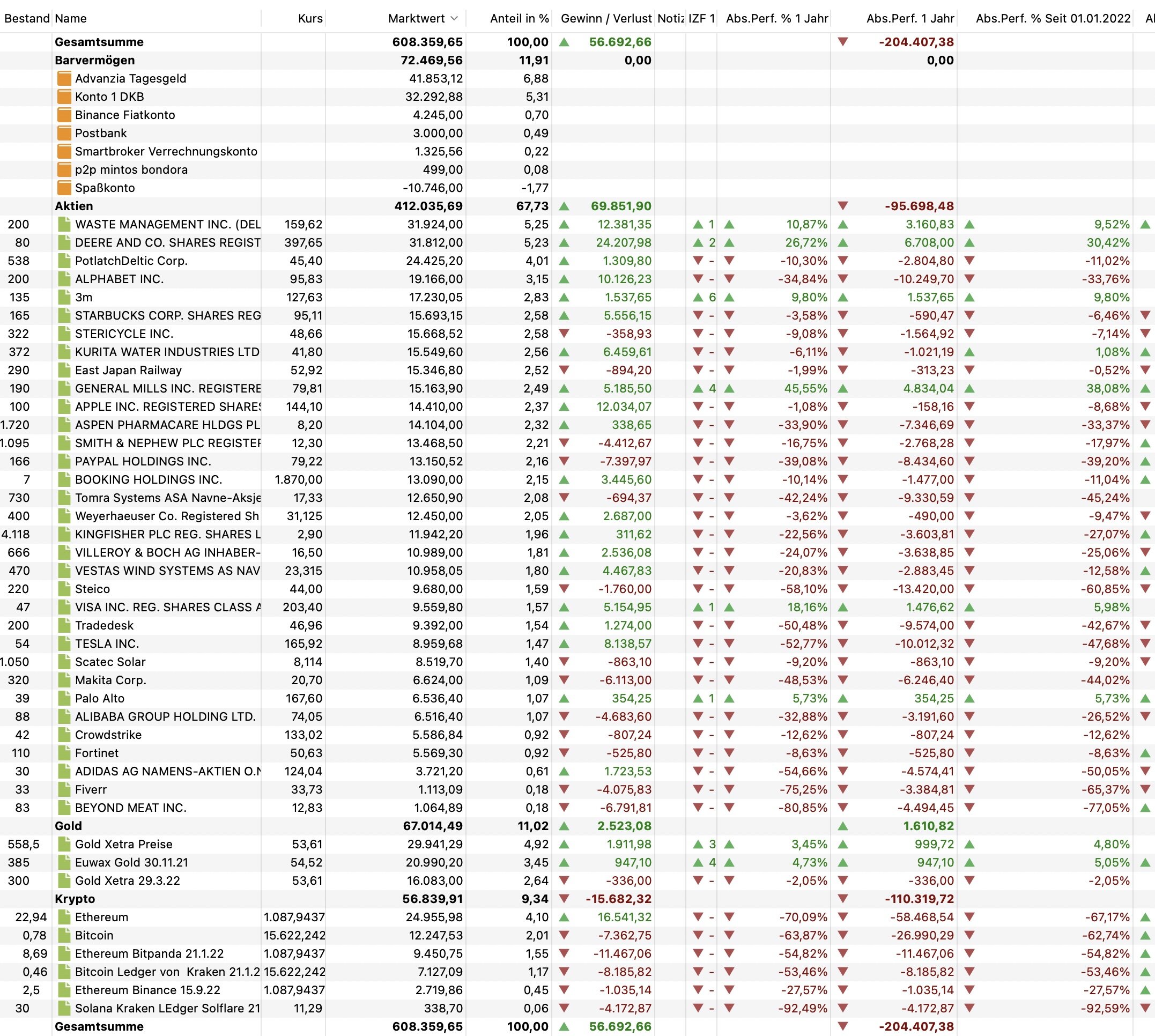Image resolution: width=1155 pixels, height=1036 pixels.
Task: Click the green gain arrow in WASTE MANAGEMENT row
Action: tap(564, 225)
